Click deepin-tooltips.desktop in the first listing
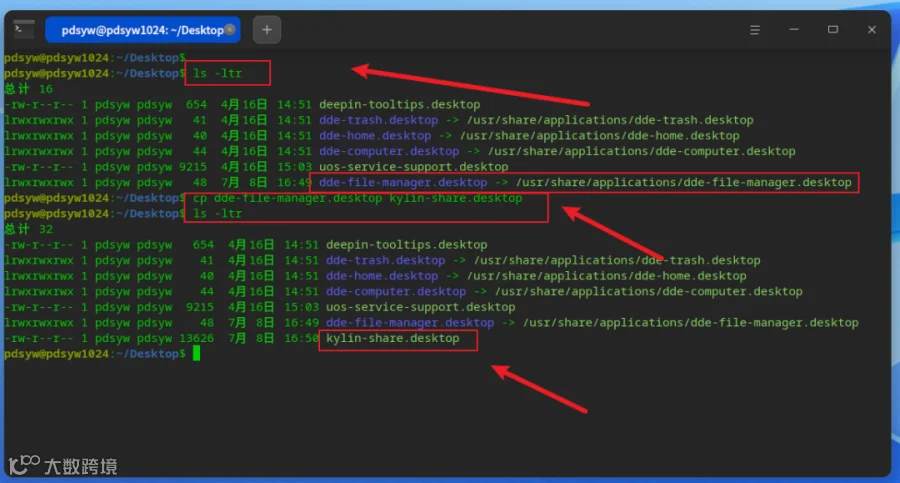This screenshot has height=483, width=900. point(399,105)
